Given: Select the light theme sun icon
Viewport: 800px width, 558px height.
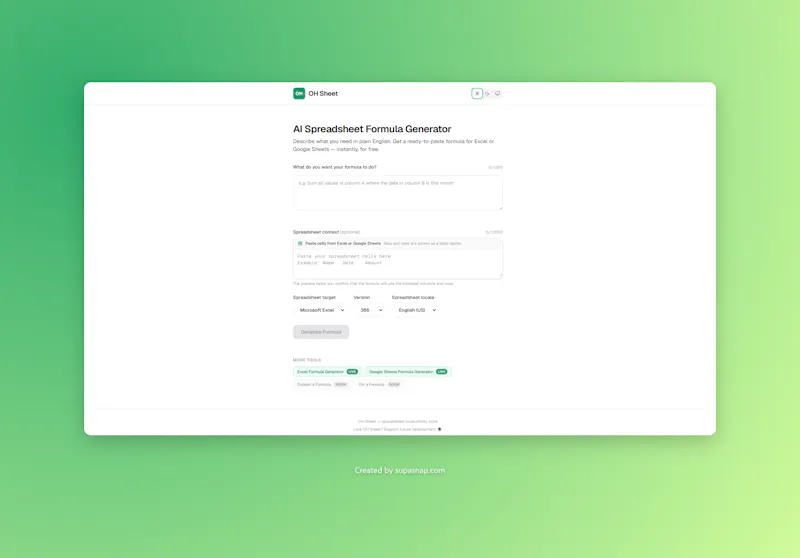Looking at the screenshot, I should (x=477, y=93).
